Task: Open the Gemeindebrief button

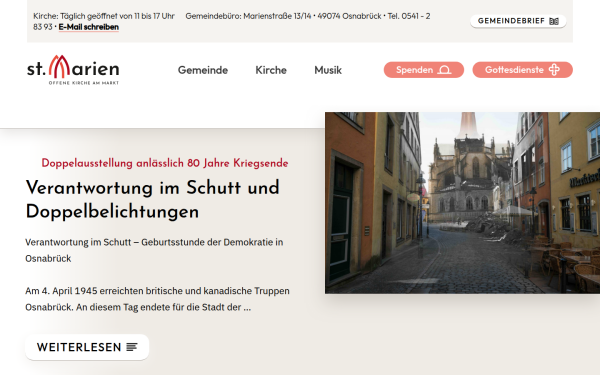Action: [518, 21]
